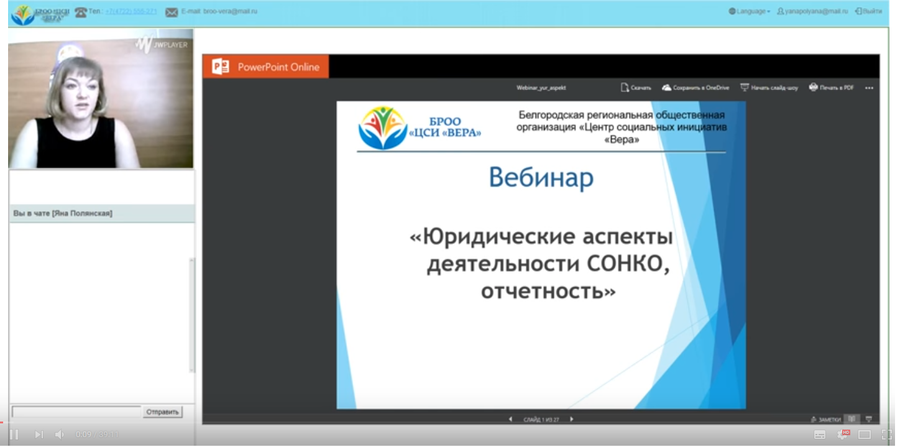Screen dimensions: 900x447
Task: Click Скачать download button
Action: coord(636,88)
